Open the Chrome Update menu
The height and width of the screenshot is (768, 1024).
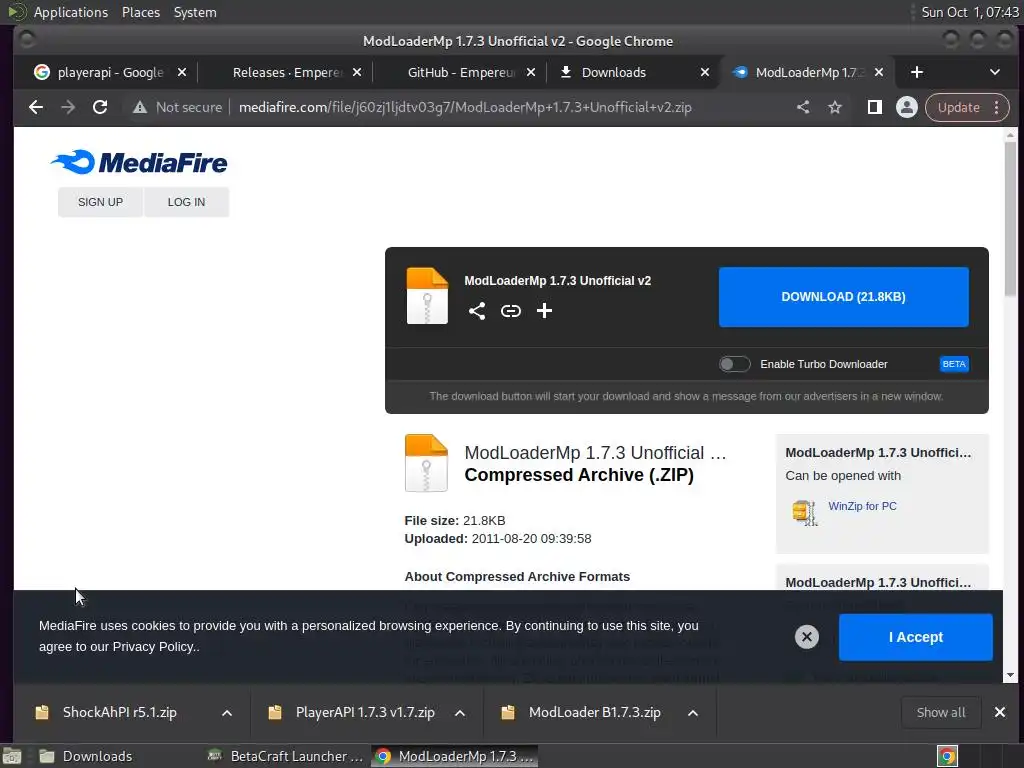[x=967, y=107]
